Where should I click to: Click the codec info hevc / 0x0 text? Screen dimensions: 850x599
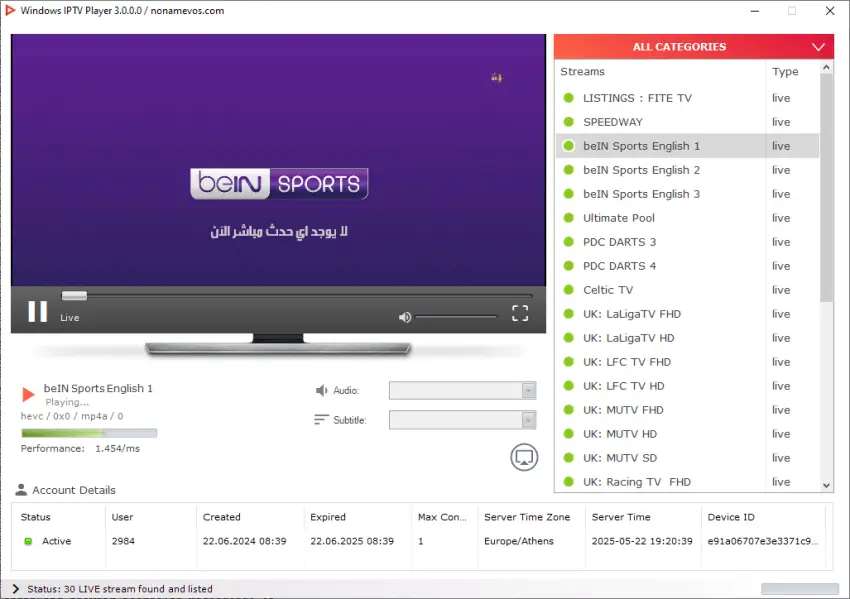click(72, 416)
